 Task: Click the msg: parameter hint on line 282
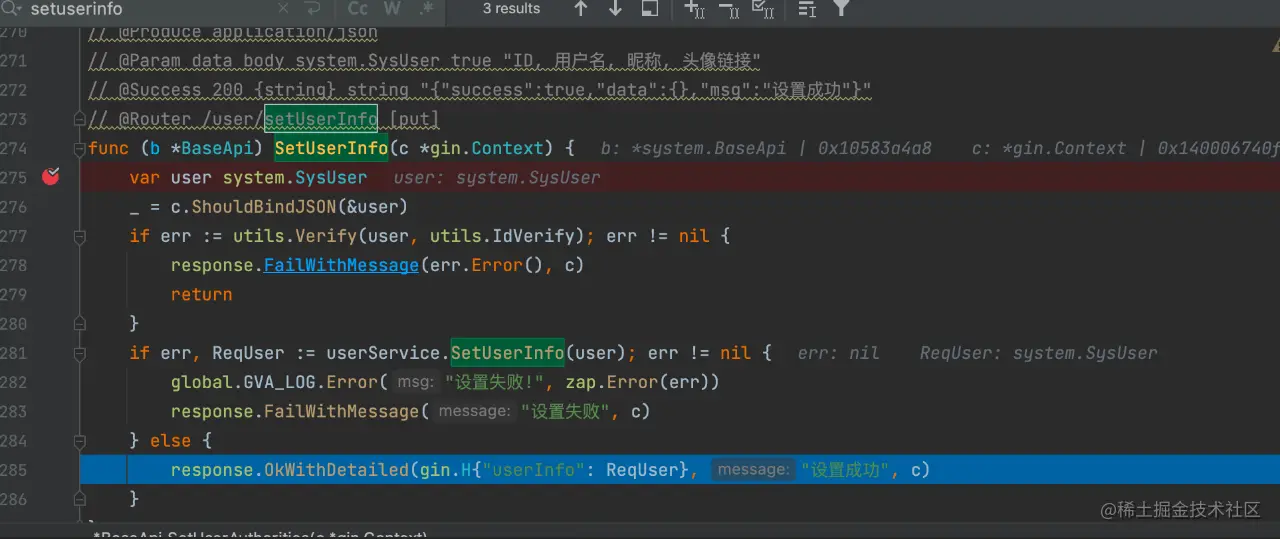pos(414,382)
